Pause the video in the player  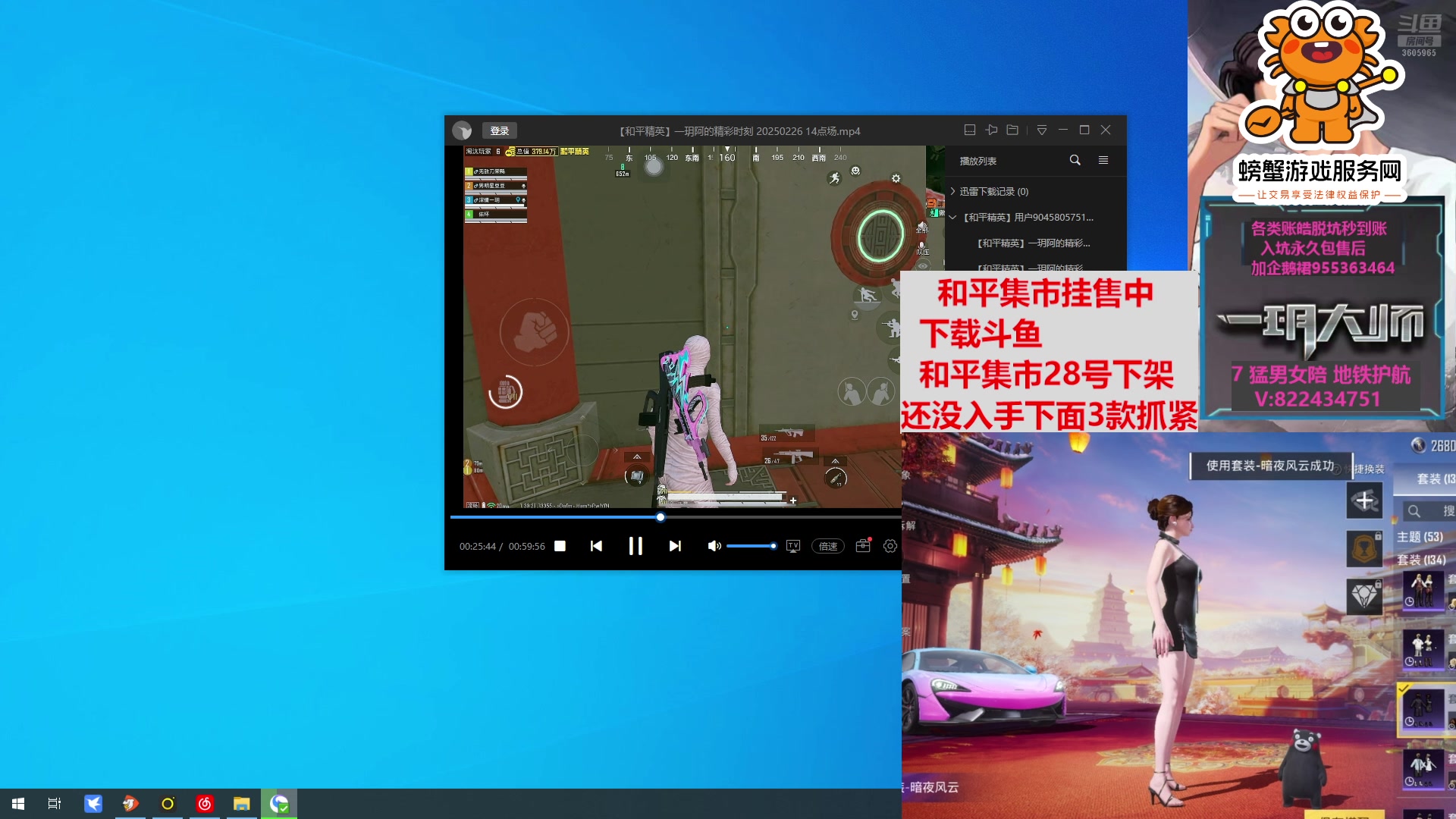(x=635, y=546)
